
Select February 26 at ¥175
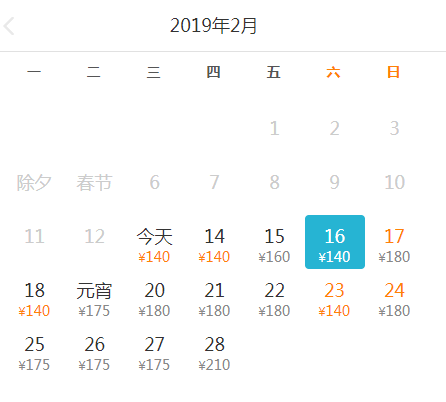tap(94, 350)
